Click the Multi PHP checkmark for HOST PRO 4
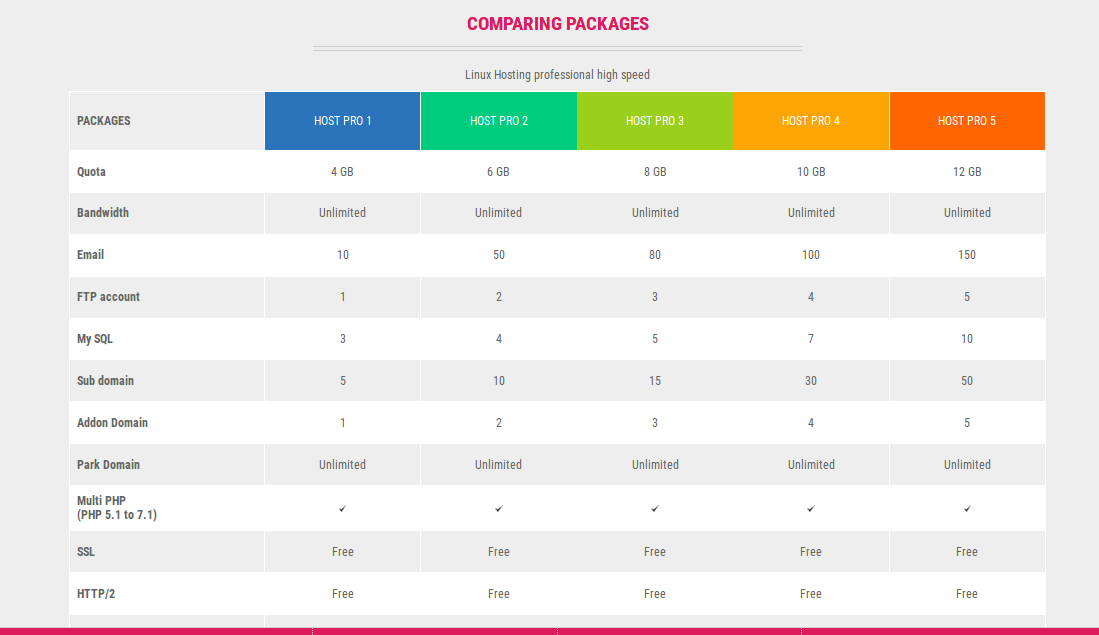 811,509
